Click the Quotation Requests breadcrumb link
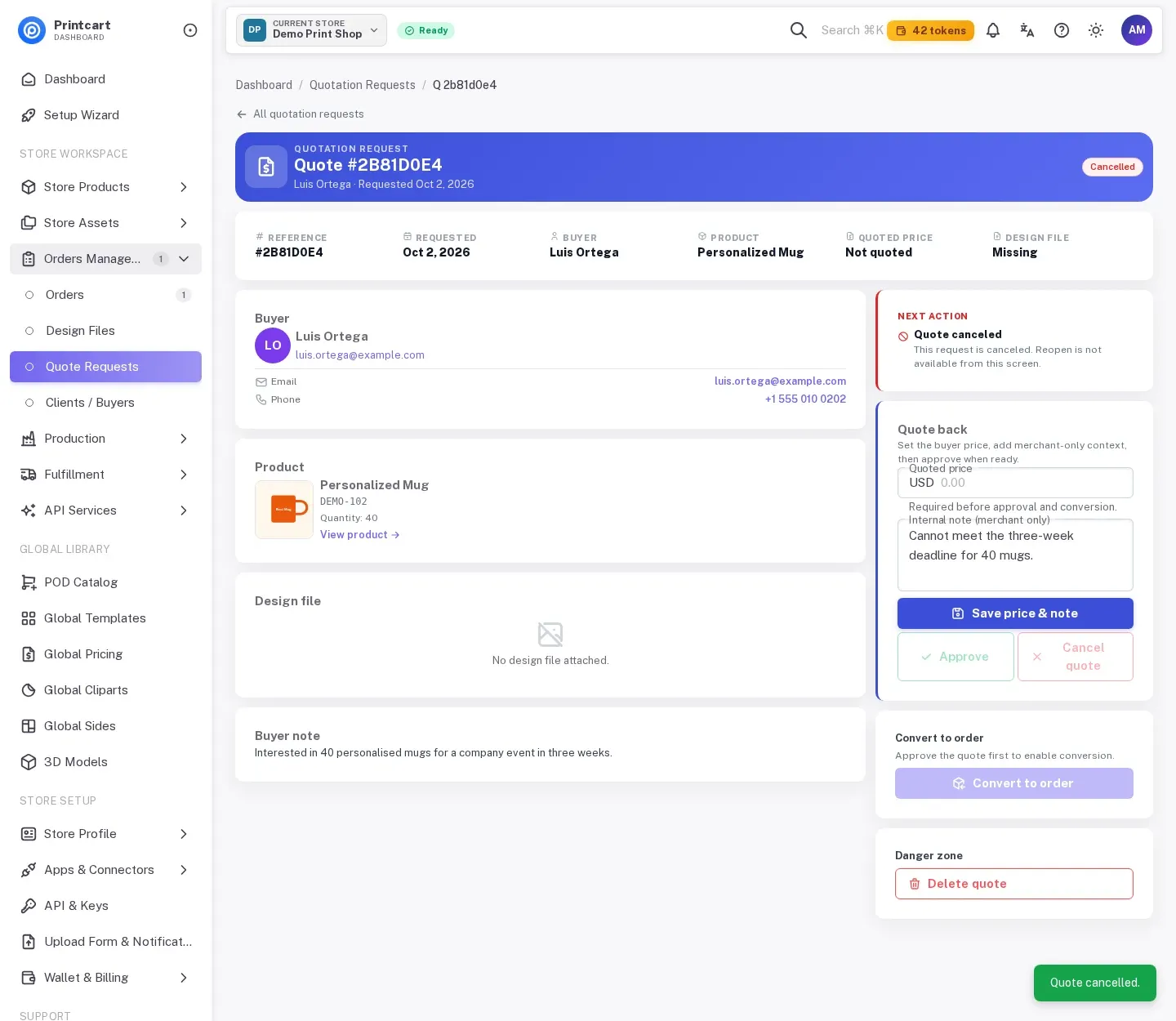Viewport: 1176px width, 1021px height. tap(363, 85)
